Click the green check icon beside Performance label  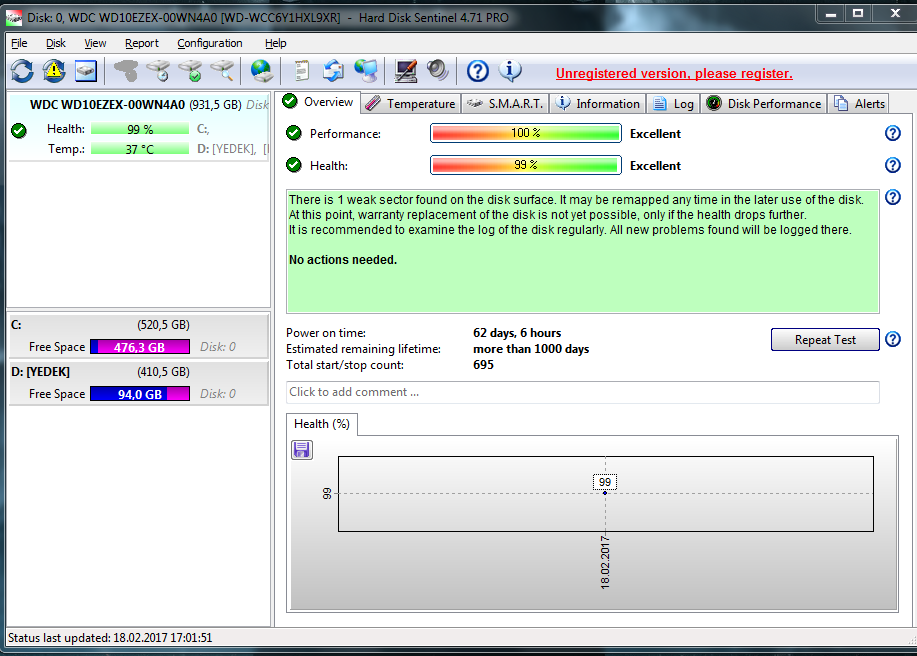tap(294, 133)
